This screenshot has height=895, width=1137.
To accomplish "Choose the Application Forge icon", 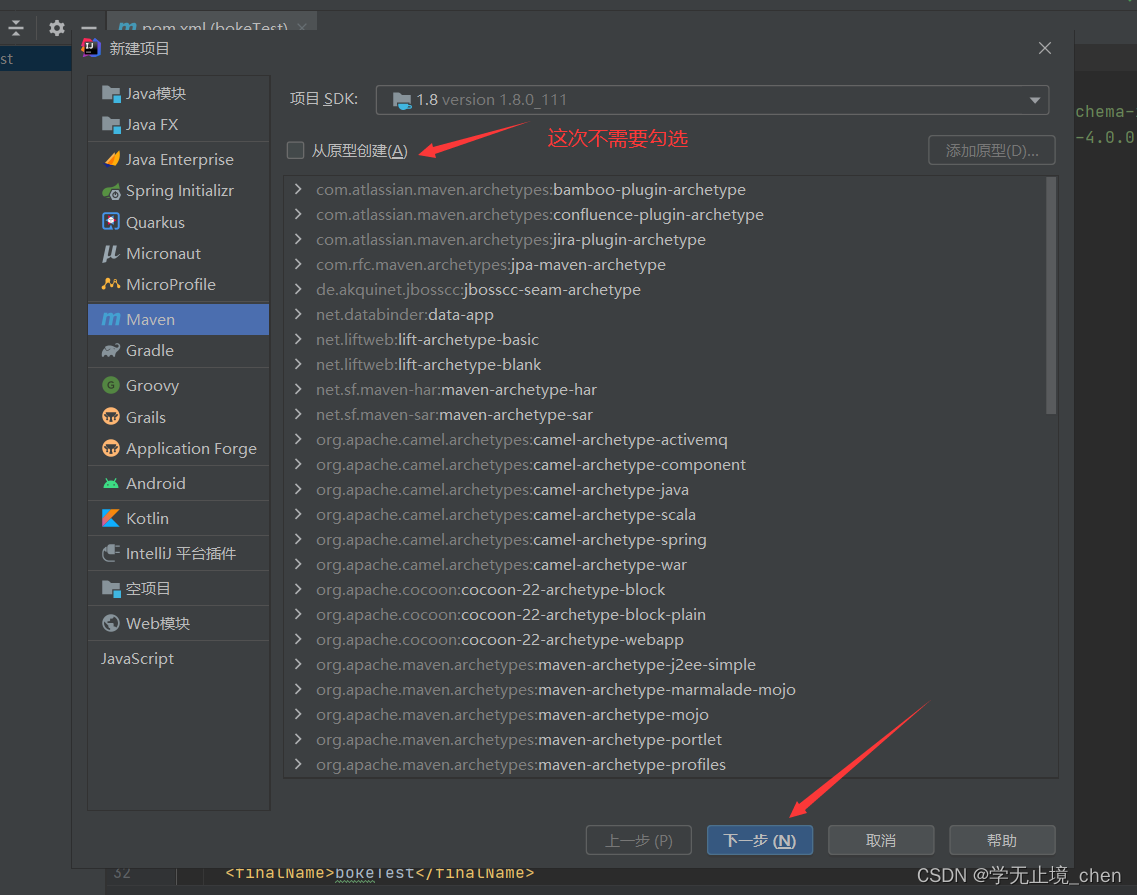I will click(x=111, y=448).
